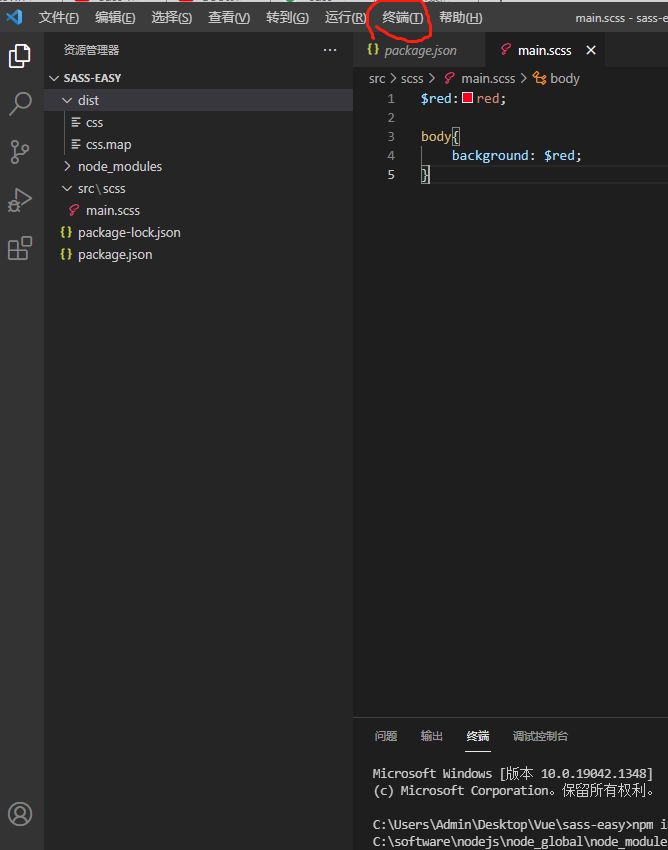The image size is (668, 850).
Task: Open the Run and Debug view
Action: click(x=20, y=199)
